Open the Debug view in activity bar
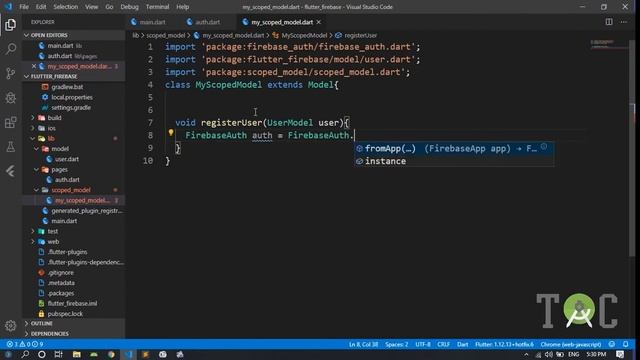 click(x=11, y=98)
